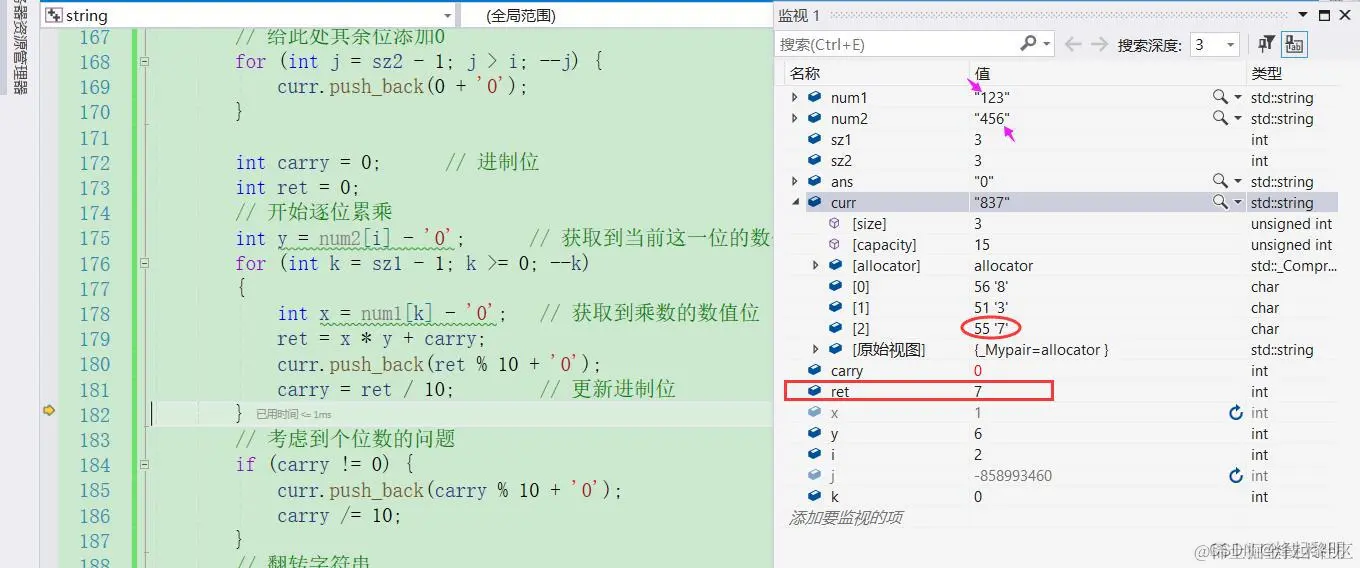
Task: Collapse the curr variable node
Action: point(795,202)
